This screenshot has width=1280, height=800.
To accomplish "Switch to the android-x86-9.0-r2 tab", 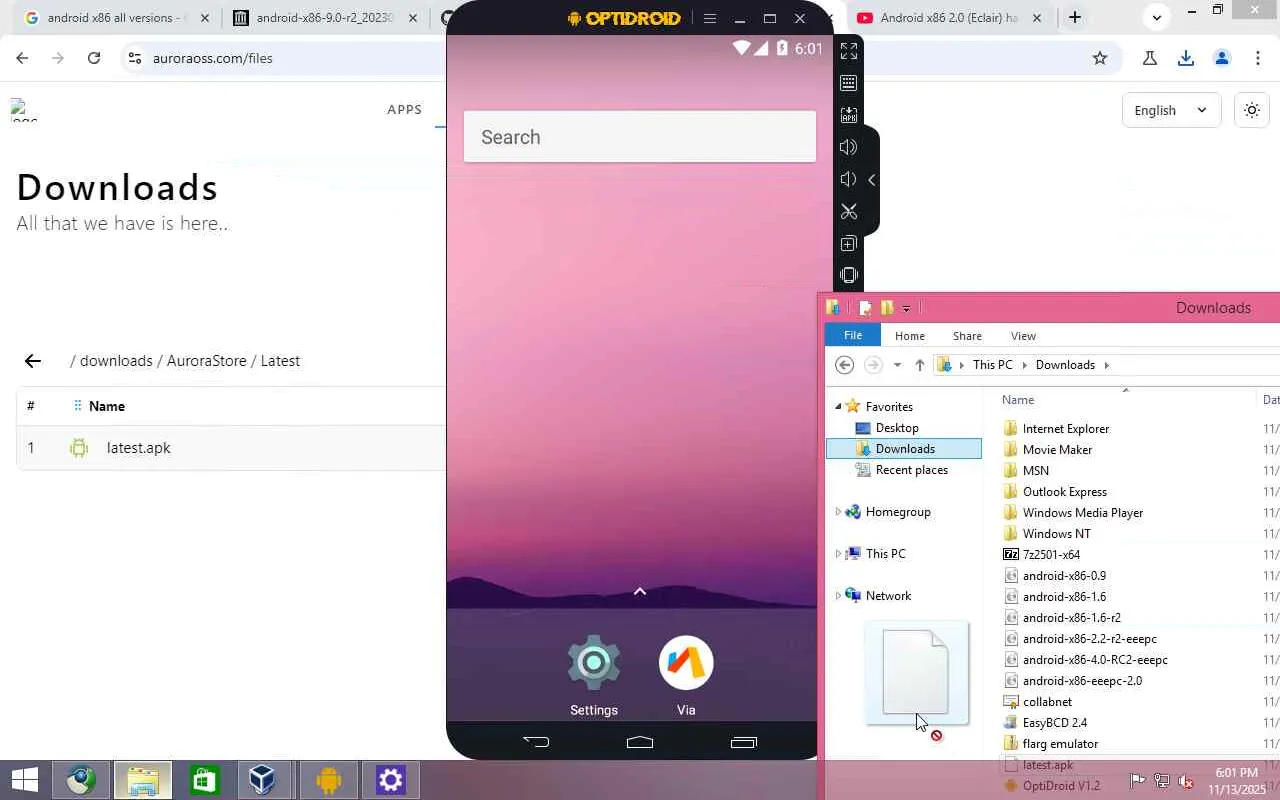I will coord(325,18).
